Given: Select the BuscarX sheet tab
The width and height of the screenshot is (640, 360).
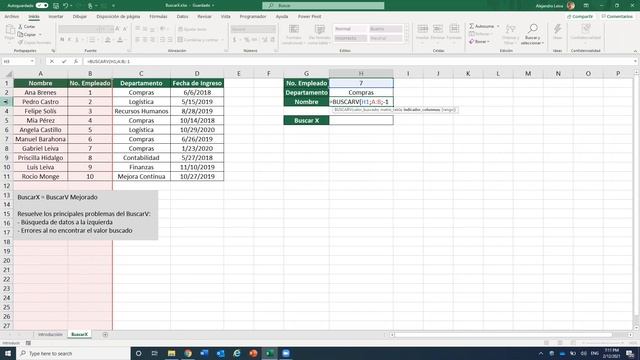Looking at the screenshot, I should coord(80,334).
